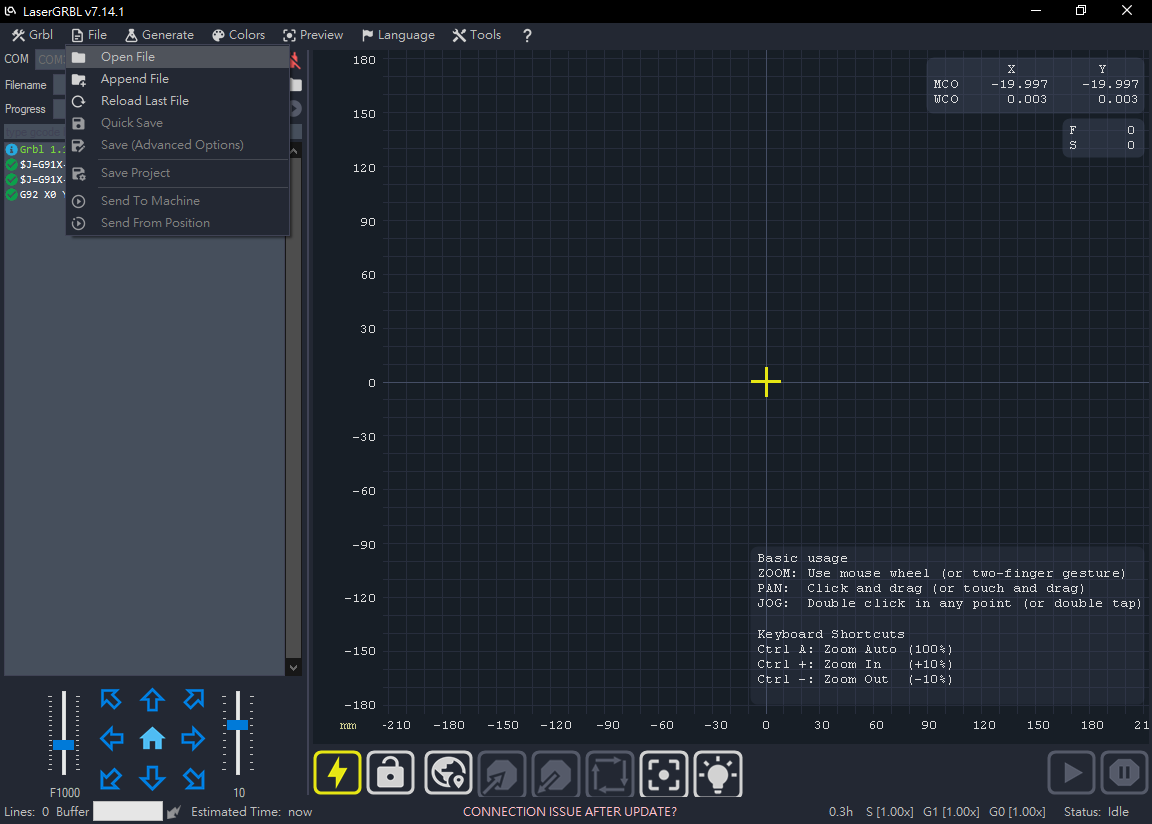
Task: Open the Colors menu
Action: pos(238,35)
